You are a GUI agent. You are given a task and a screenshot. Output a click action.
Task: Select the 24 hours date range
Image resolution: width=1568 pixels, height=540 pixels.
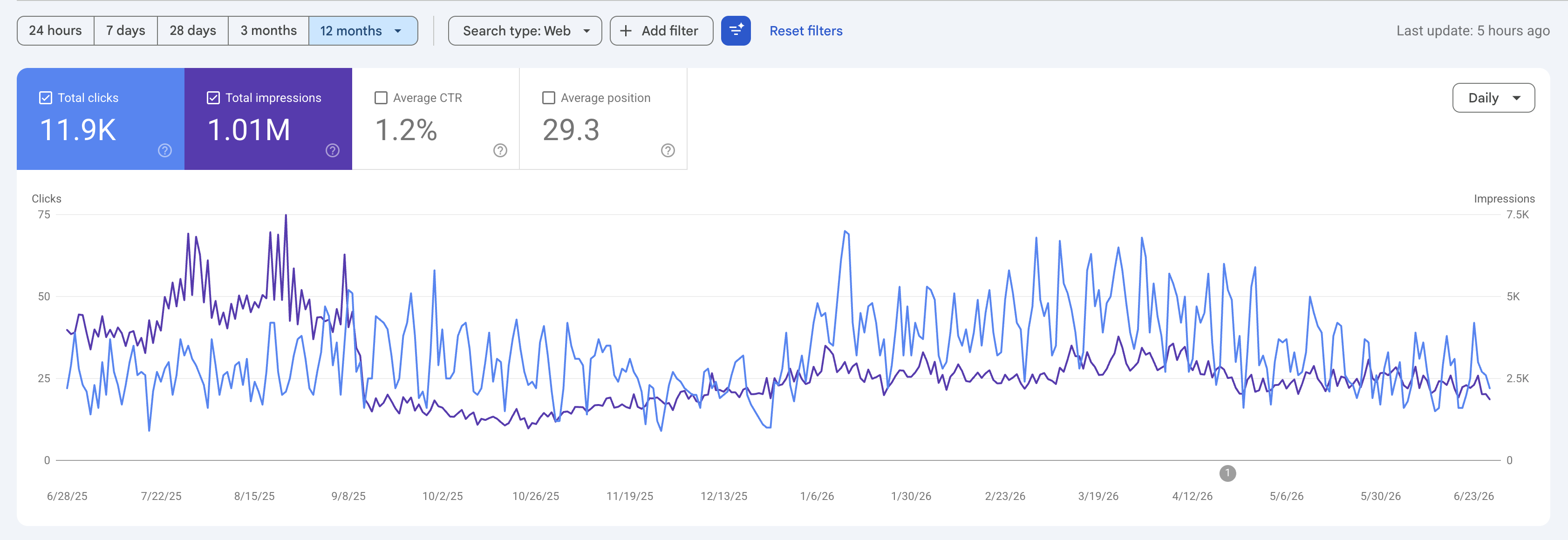55,30
